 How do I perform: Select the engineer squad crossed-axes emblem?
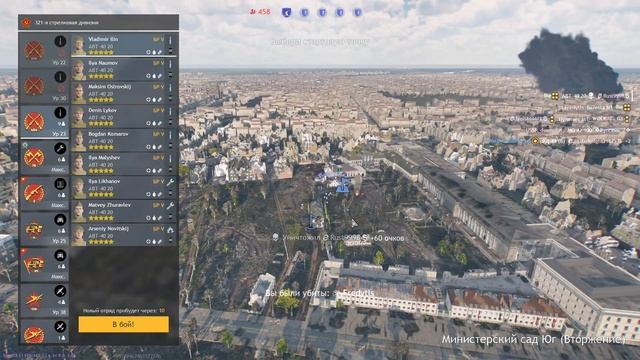34,158
